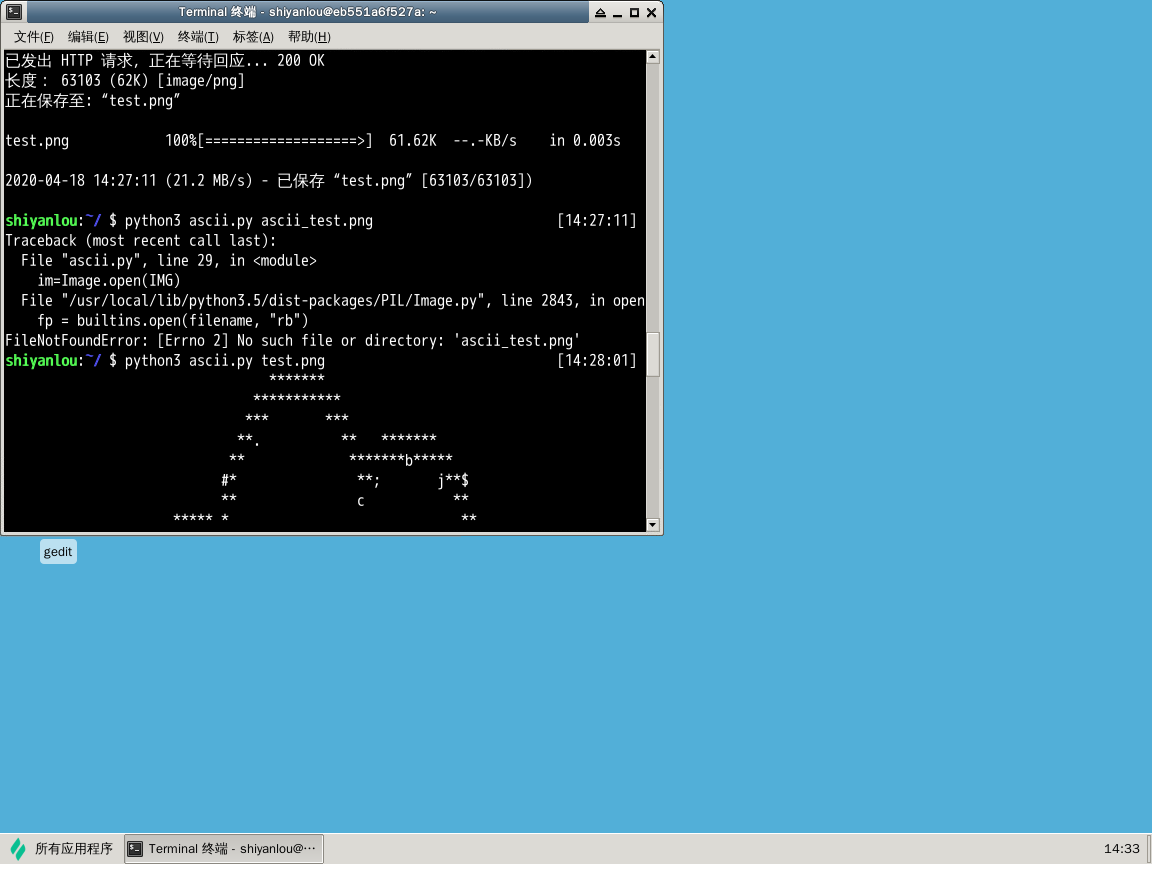Expand the 标签(A) menu
The height and width of the screenshot is (896, 1152).
pyautogui.click(x=253, y=37)
